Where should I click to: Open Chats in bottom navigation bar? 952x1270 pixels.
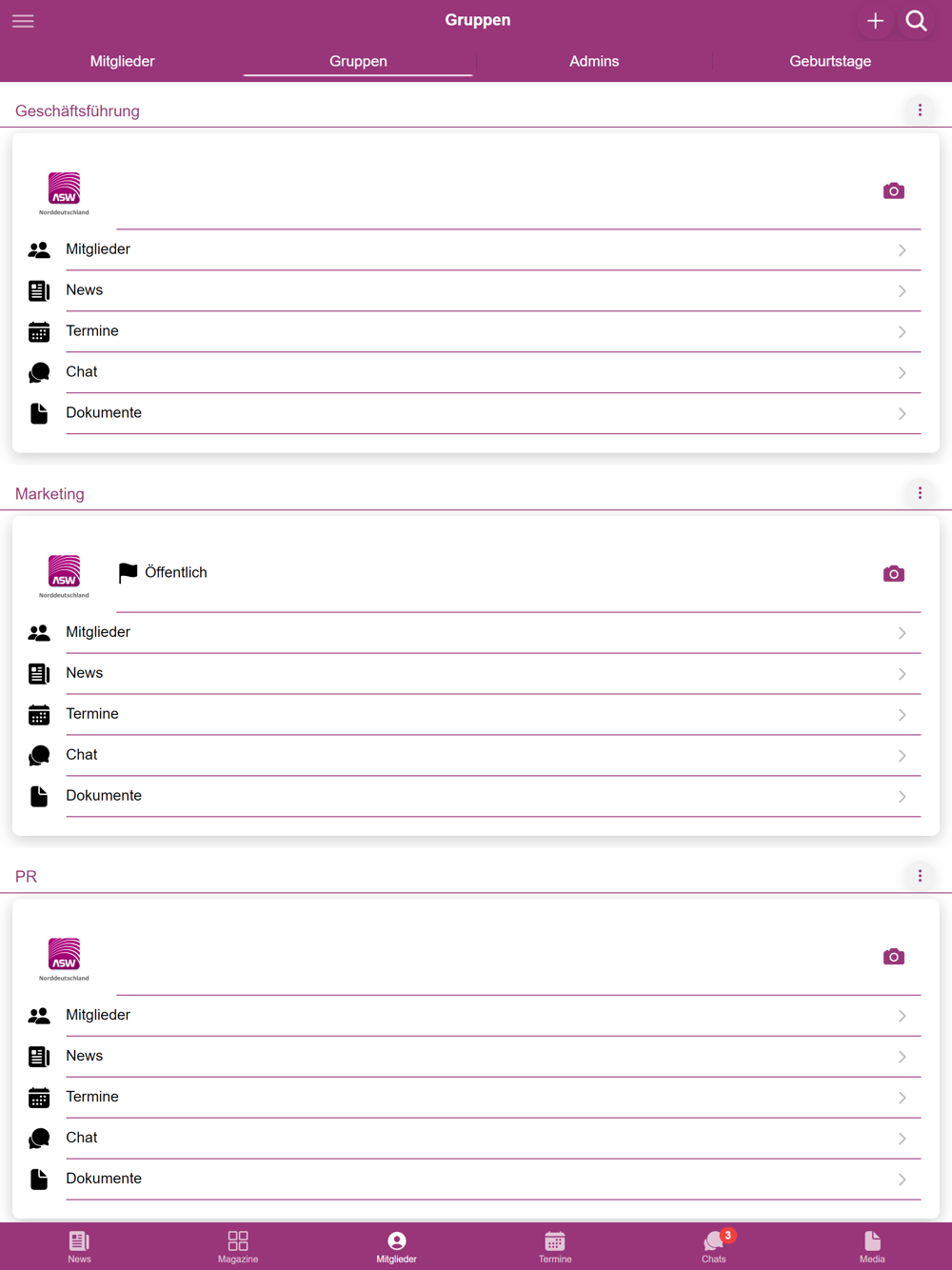714,1246
